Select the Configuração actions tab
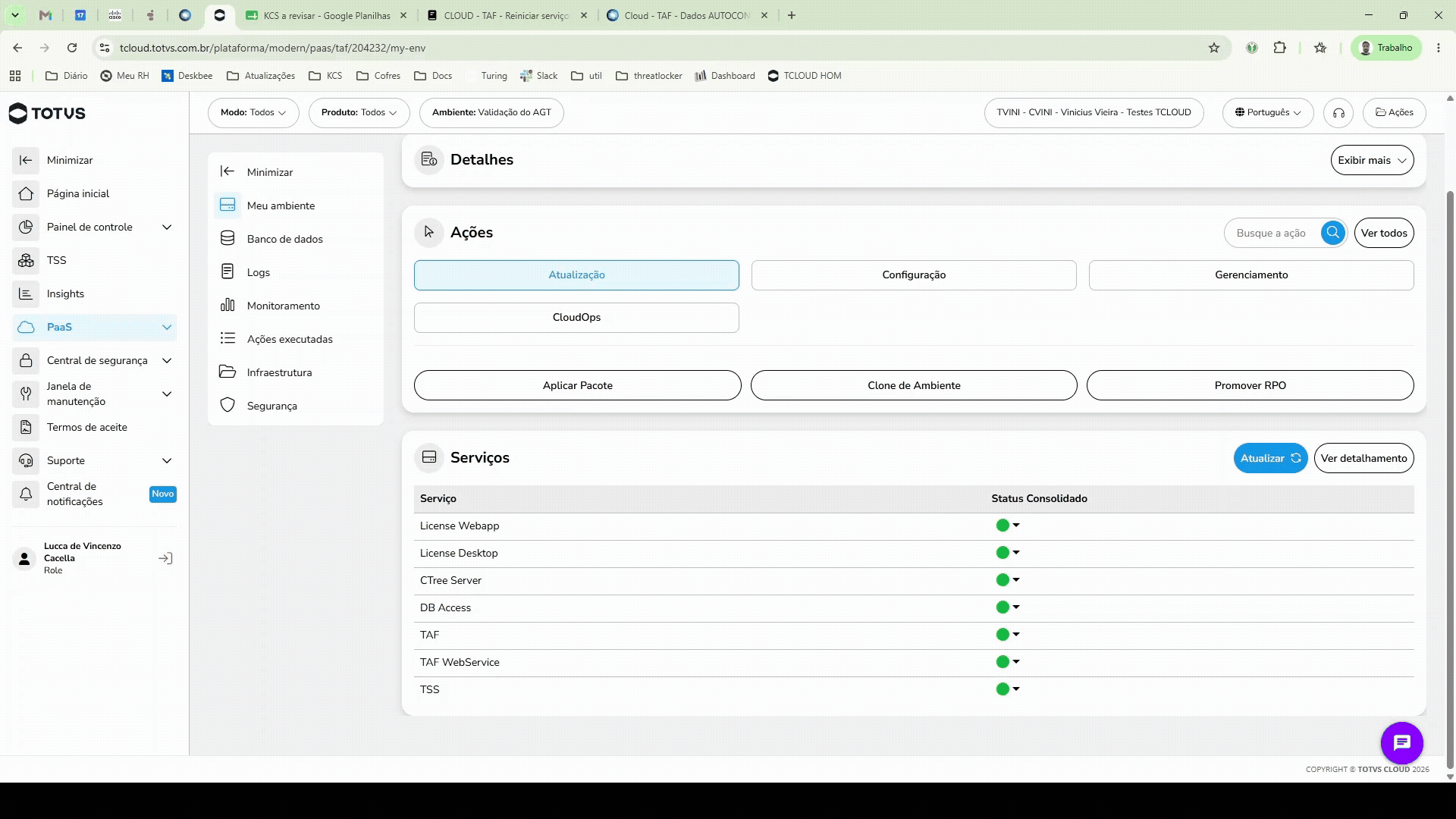1456x819 pixels. click(x=914, y=275)
